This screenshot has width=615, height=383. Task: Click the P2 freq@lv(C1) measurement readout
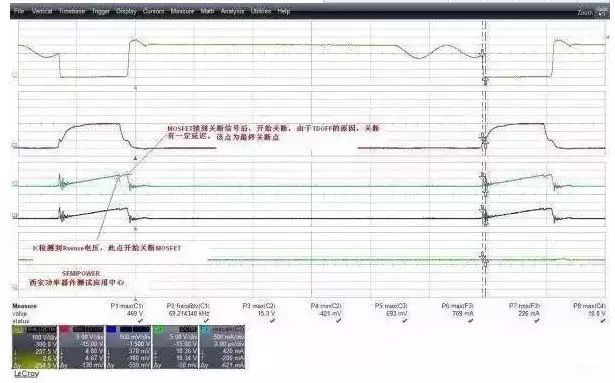(x=188, y=310)
